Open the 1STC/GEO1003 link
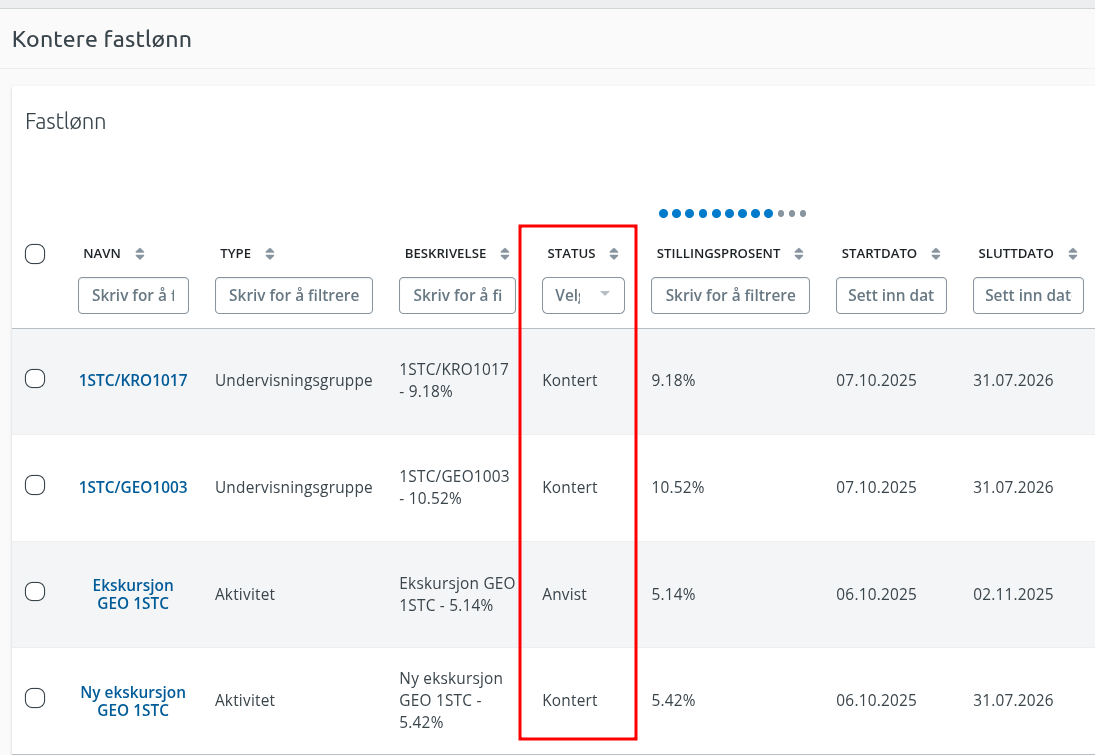The height and width of the screenshot is (755, 1095). click(x=133, y=488)
